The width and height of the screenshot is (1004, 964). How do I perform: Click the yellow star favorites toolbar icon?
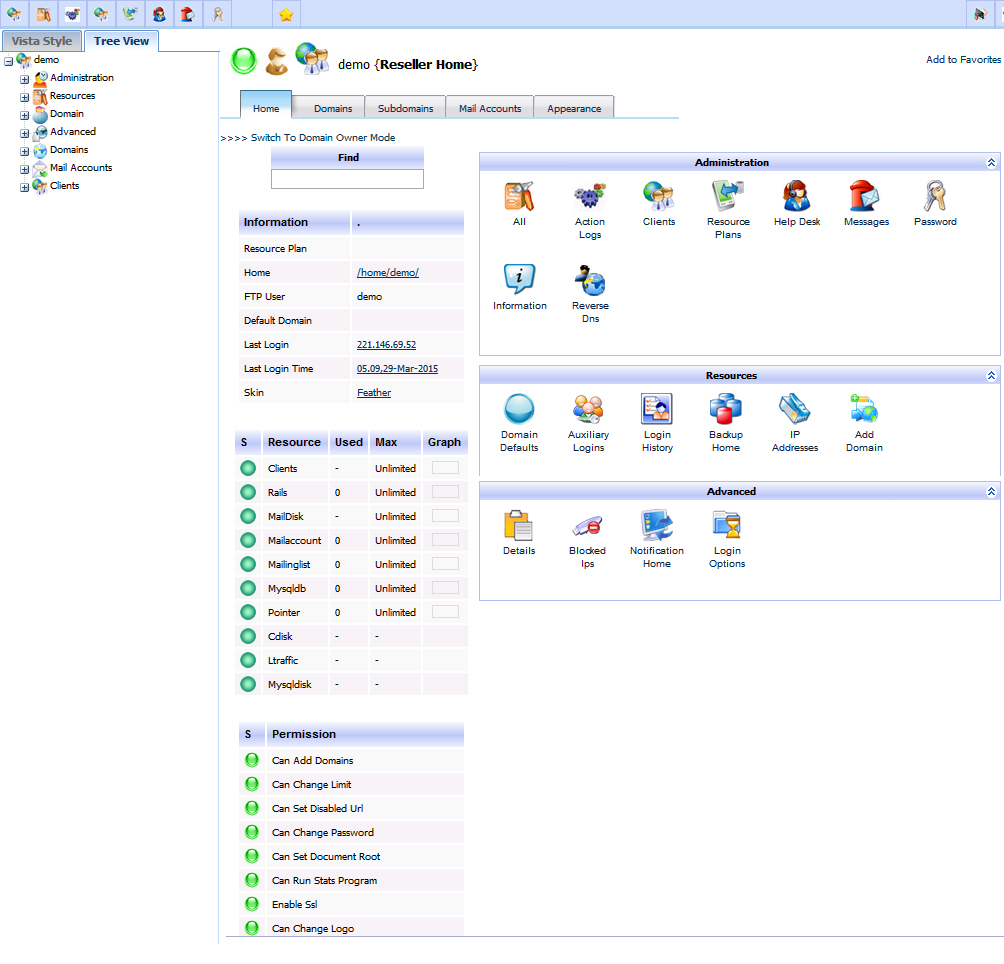pyautogui.click(x=286, y=14)
